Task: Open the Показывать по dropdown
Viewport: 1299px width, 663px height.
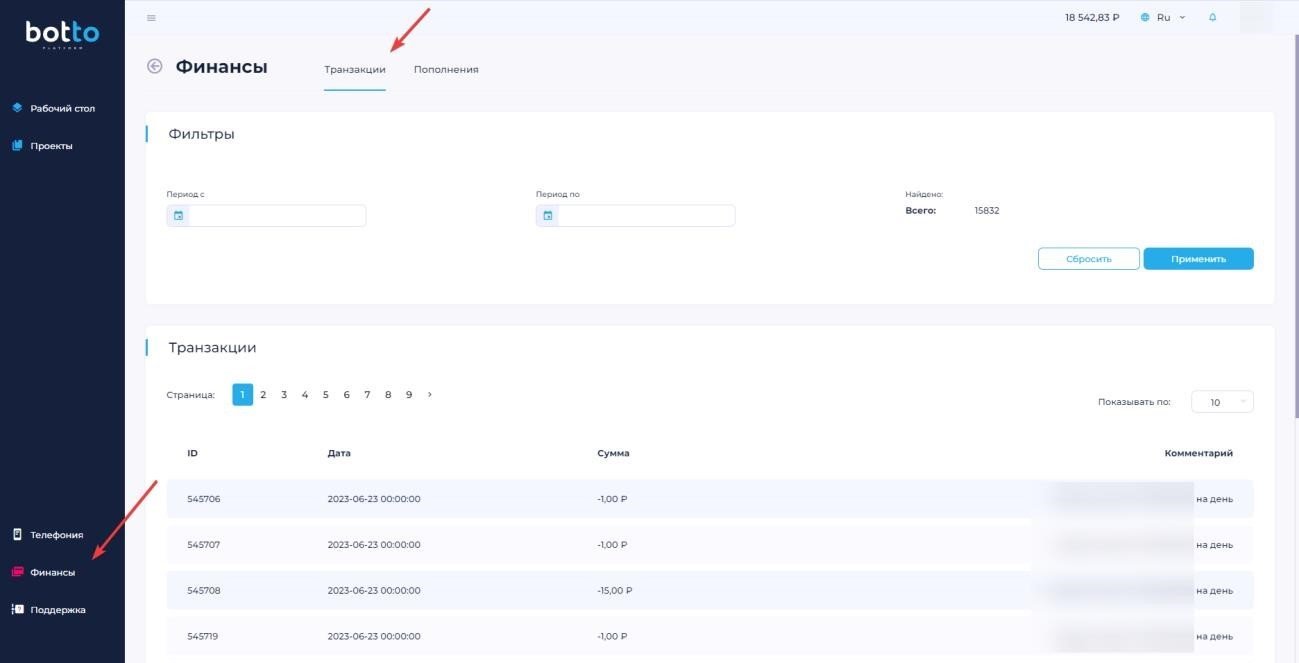Action: [x=1222, y=402]
